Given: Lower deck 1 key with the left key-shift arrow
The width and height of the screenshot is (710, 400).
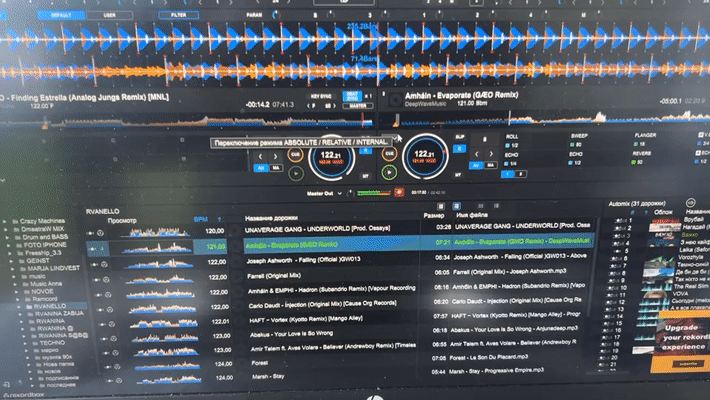Looking at the screenshot, I should click(x=309, y=106).
